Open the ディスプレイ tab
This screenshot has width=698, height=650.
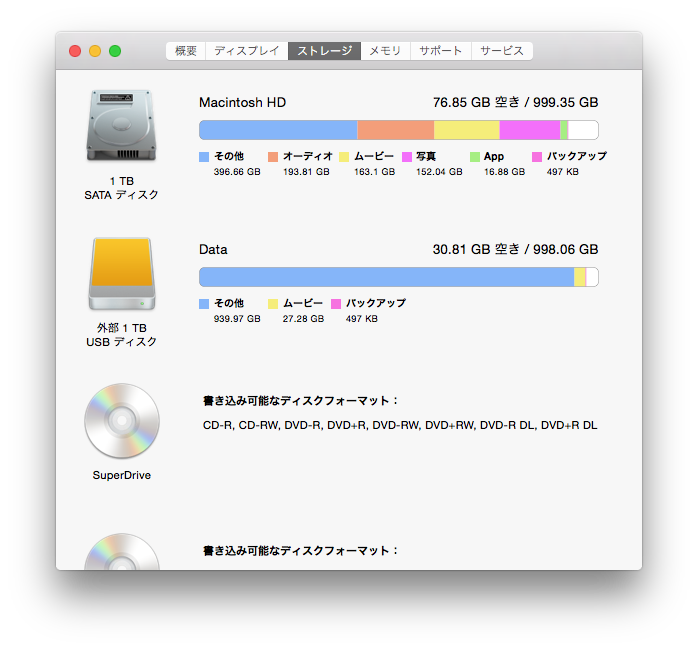click(247, 51)
